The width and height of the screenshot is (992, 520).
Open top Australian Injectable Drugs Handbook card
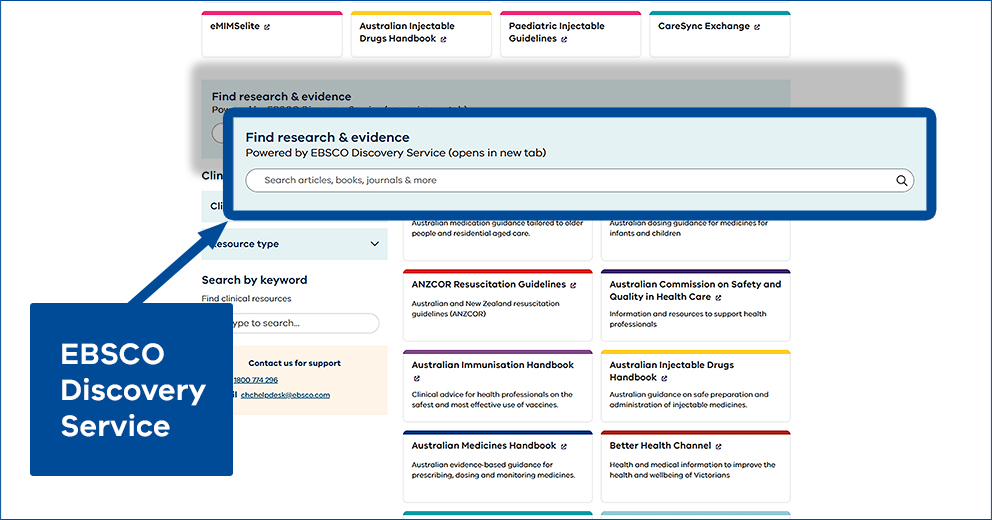[x=421, y=34]
